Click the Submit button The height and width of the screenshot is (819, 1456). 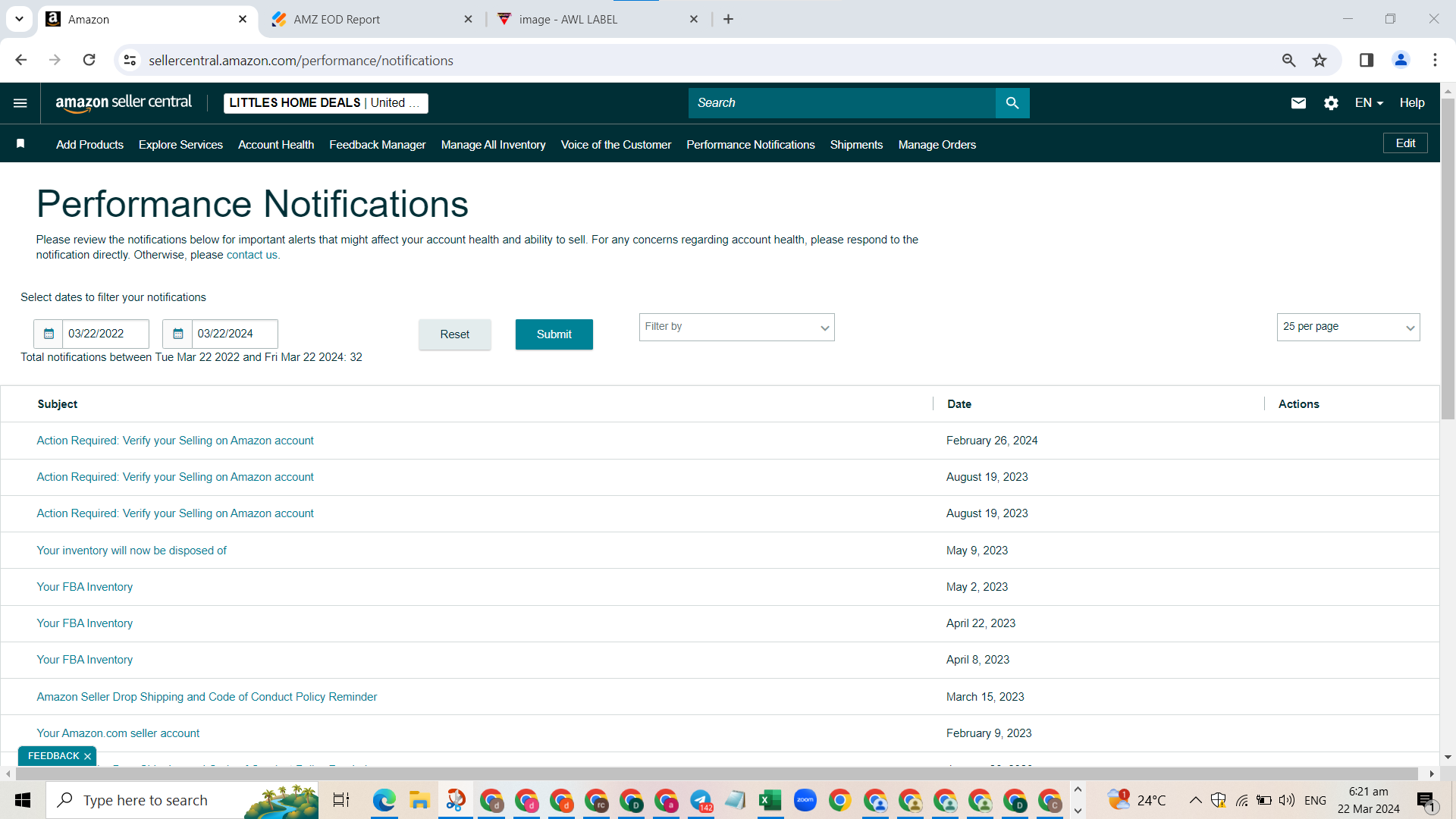pos(554,334)
